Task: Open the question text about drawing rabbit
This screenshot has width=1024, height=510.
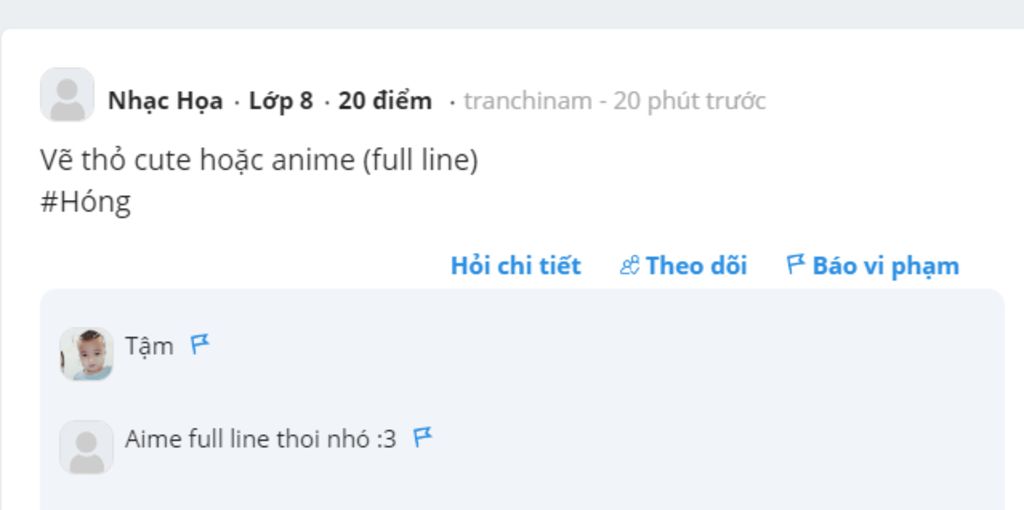Action: click(x=259, y=160)
